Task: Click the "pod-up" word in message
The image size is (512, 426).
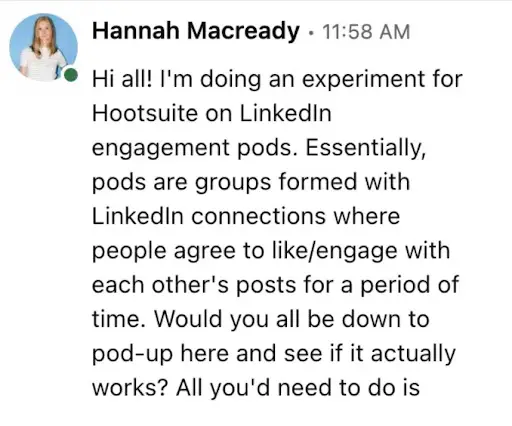Action: pyautogui.click(x=133, y=354)
